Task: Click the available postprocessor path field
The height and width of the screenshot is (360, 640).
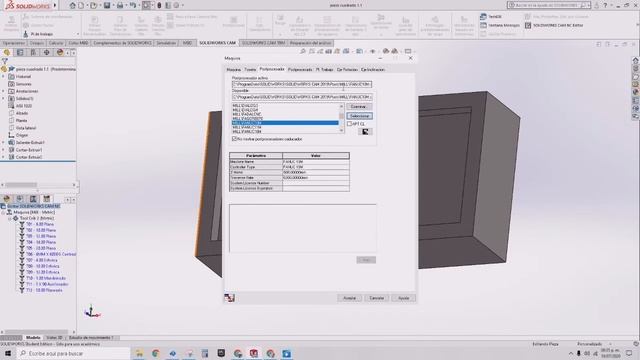Action: click(x=302, y=97)
